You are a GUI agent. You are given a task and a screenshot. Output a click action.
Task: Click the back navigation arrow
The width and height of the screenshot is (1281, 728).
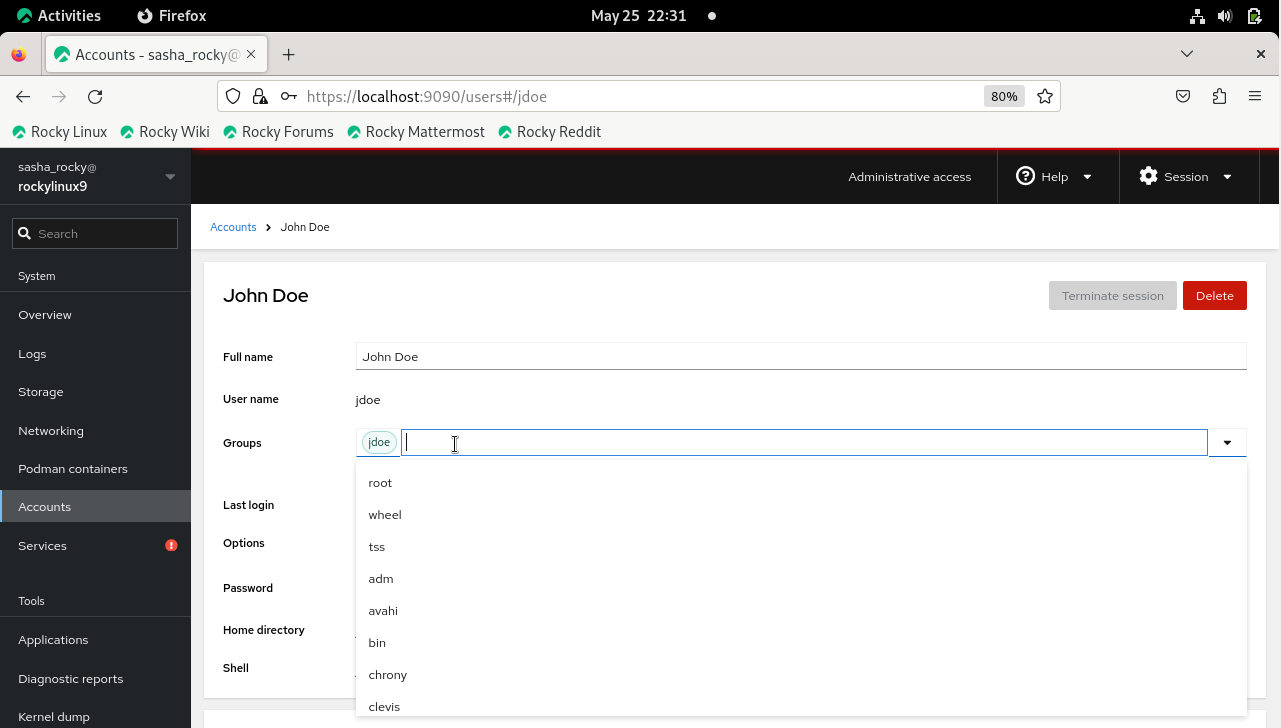pos(23,97)
